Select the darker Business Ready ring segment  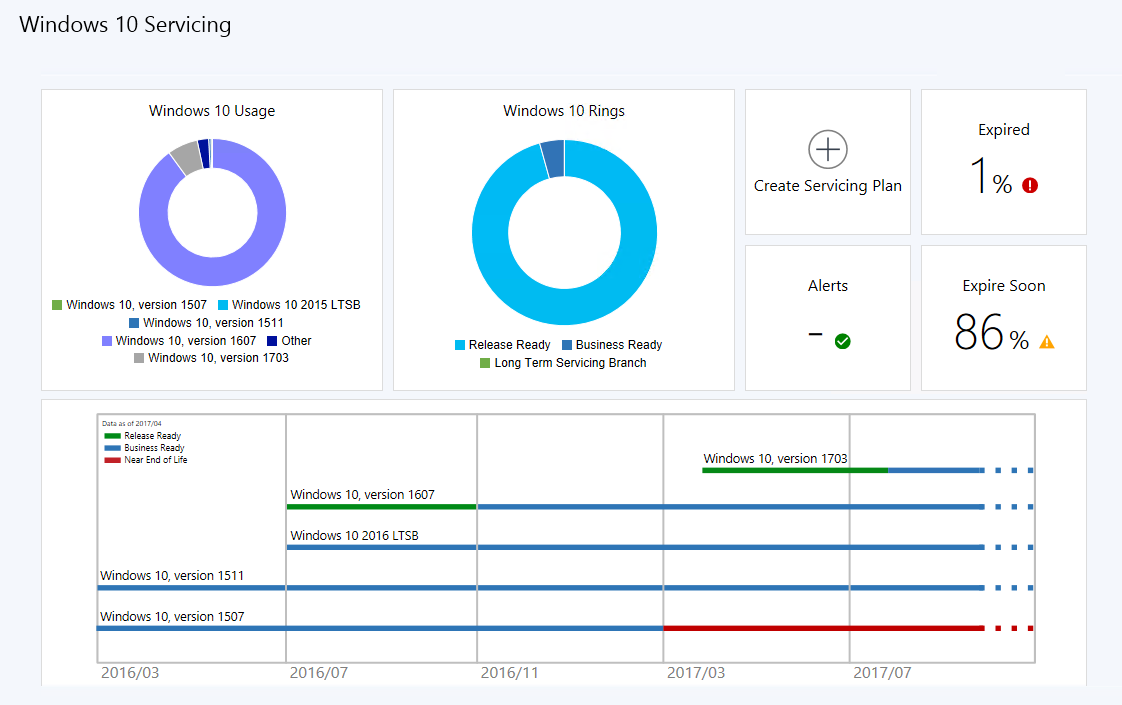(x=552, y=158)
